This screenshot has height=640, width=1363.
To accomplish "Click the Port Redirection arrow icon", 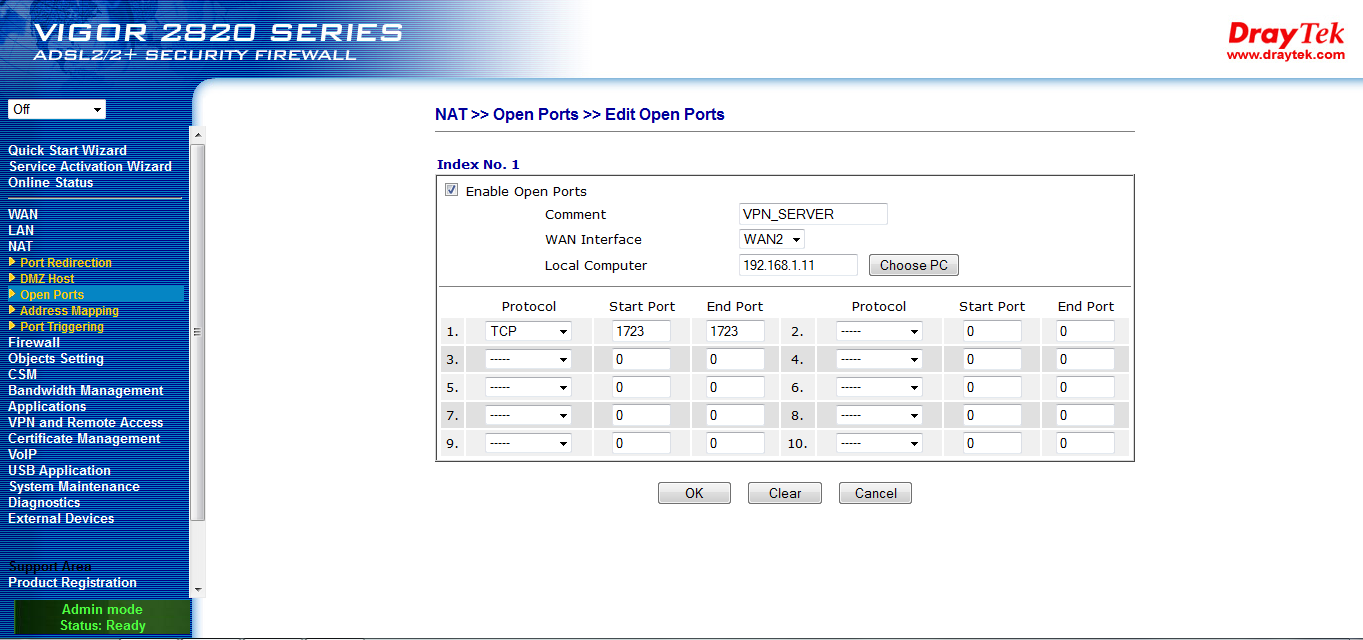I will 12,262.
